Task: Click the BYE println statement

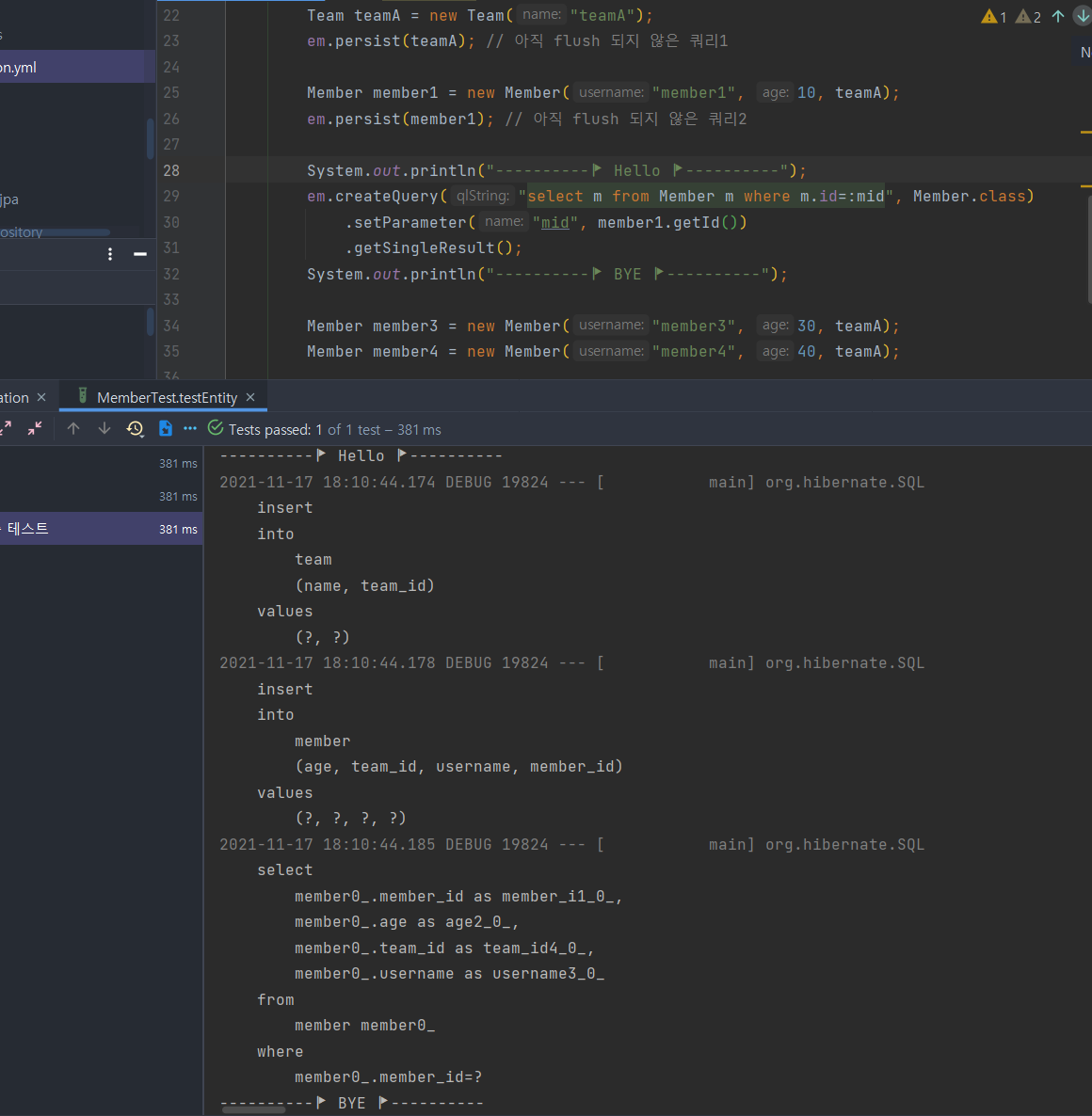Action: click(548, 274)
